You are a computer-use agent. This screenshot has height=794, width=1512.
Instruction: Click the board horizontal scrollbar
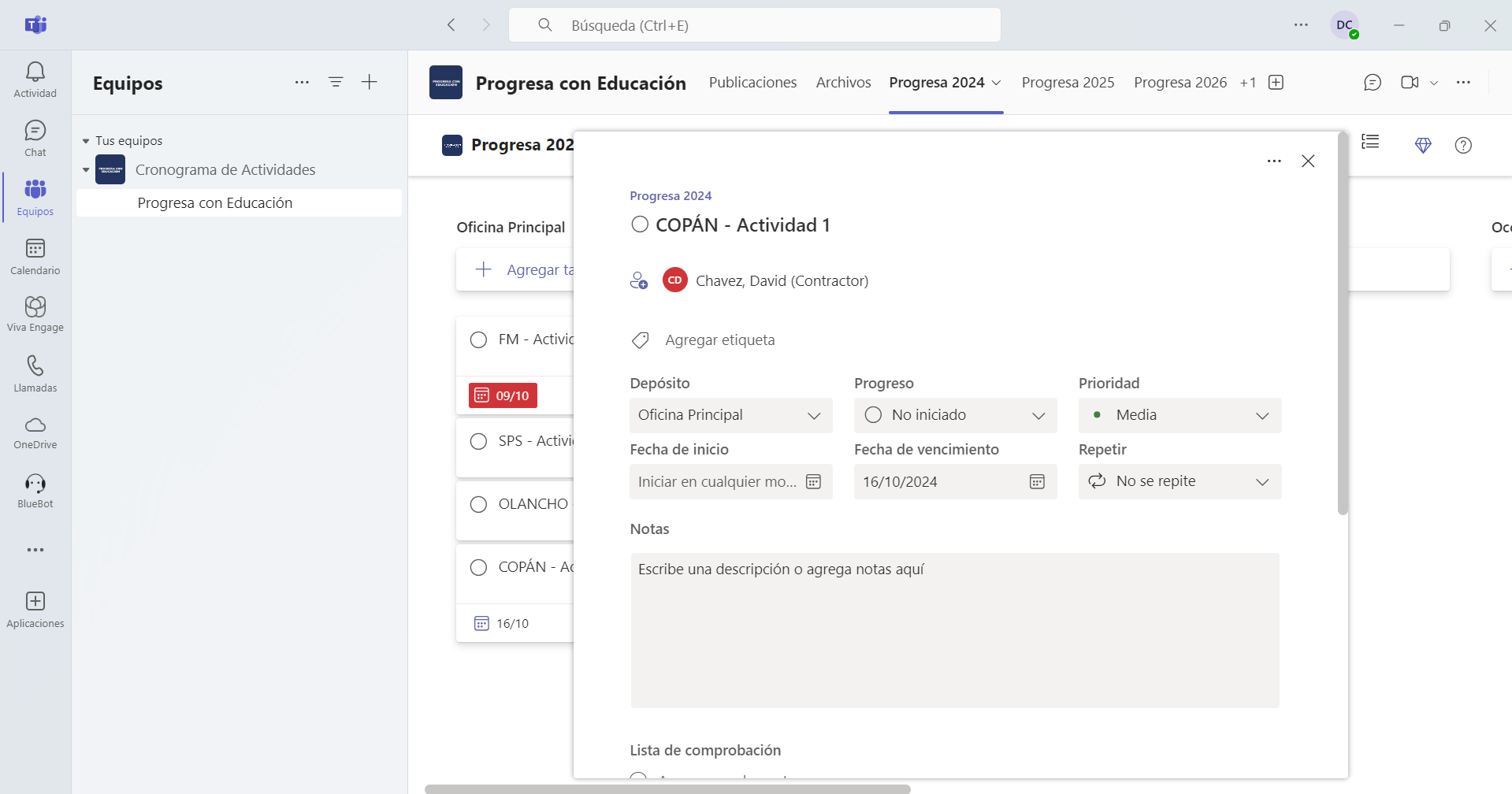[x=667, y=788]
